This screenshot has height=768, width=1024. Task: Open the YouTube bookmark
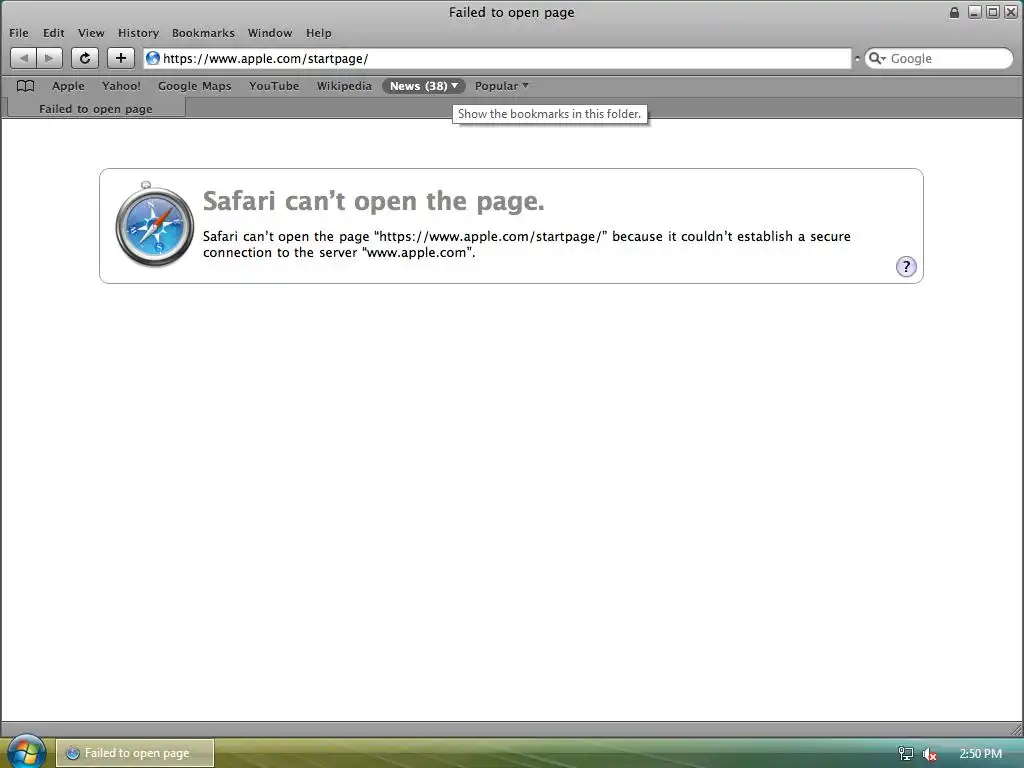click(x=274, y=86)
